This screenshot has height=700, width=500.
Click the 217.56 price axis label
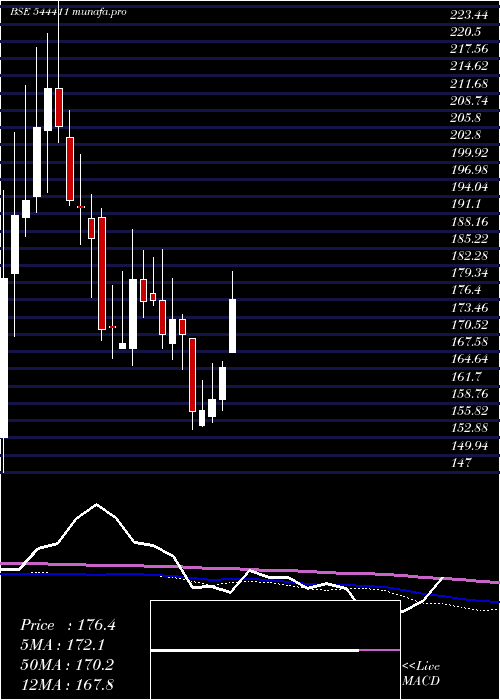(469, 50)
